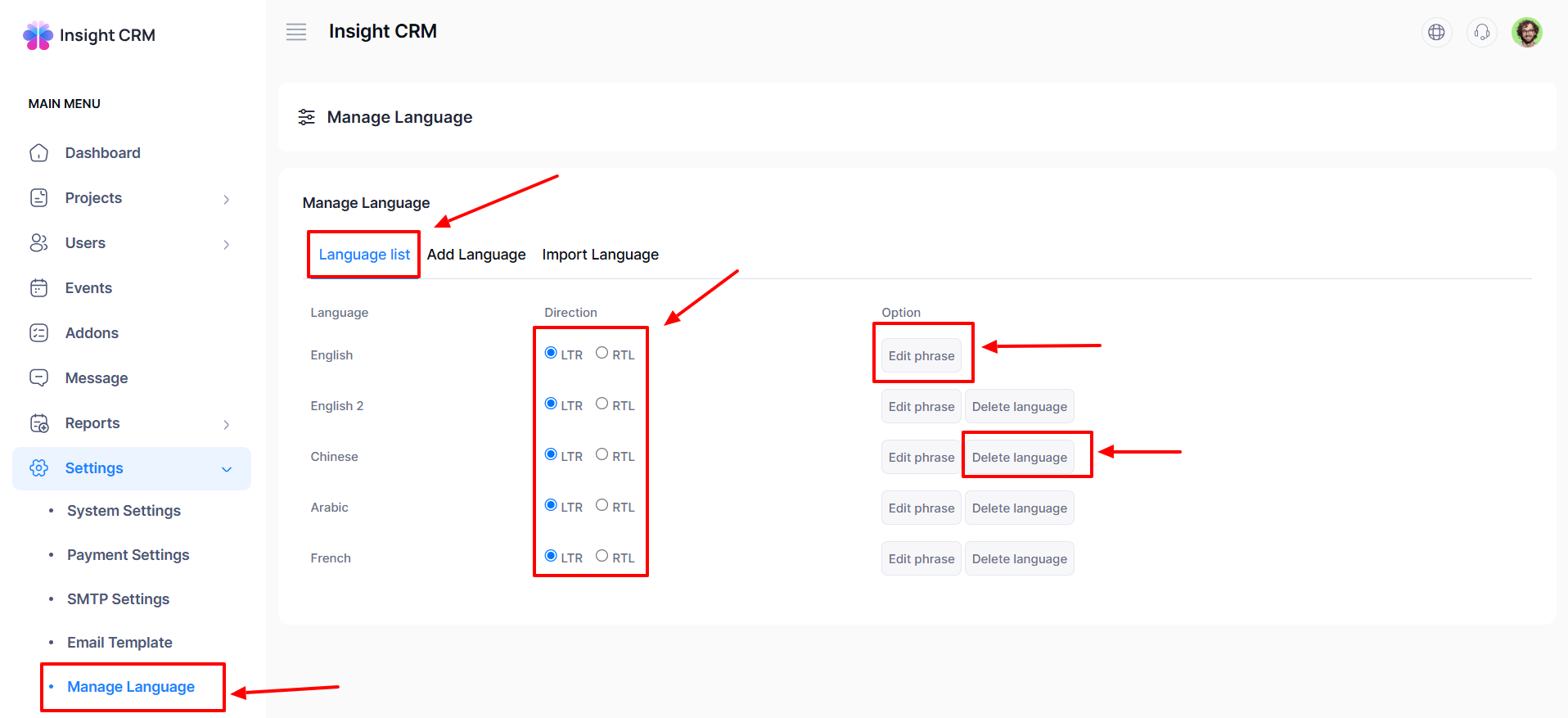Open SMTP Settings in sidebar

pyautogui.click(x=118, y=599)
